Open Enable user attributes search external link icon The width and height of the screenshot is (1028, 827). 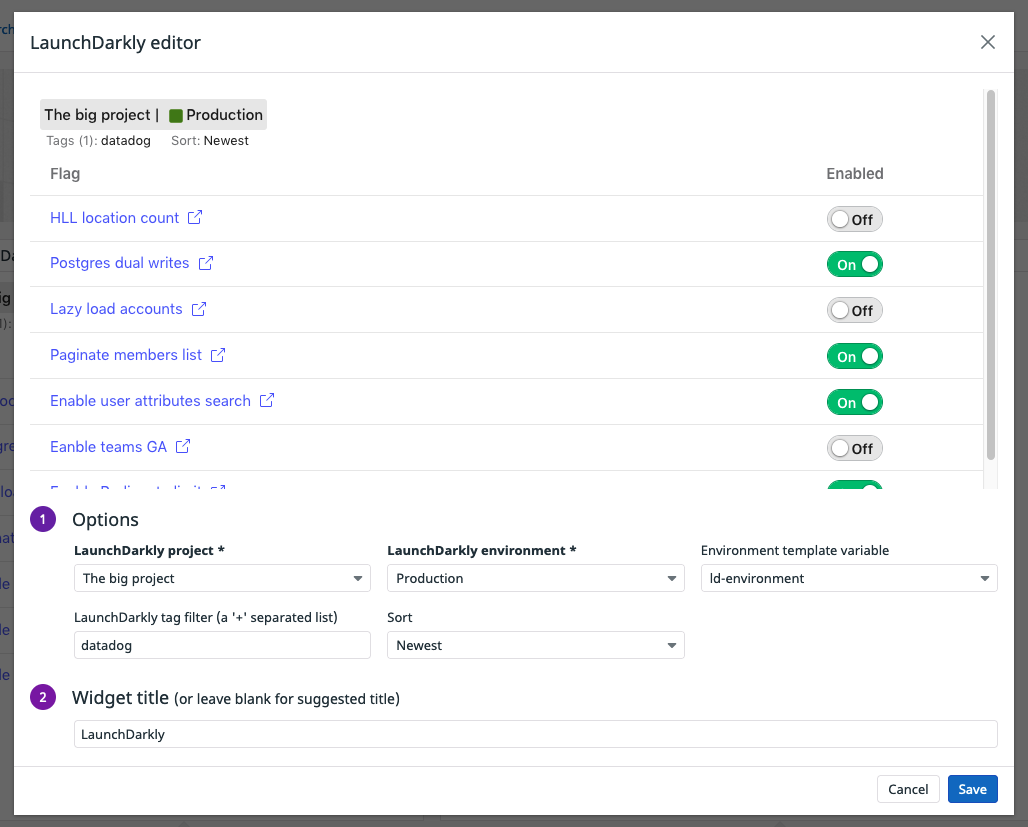tap(266, 401)
